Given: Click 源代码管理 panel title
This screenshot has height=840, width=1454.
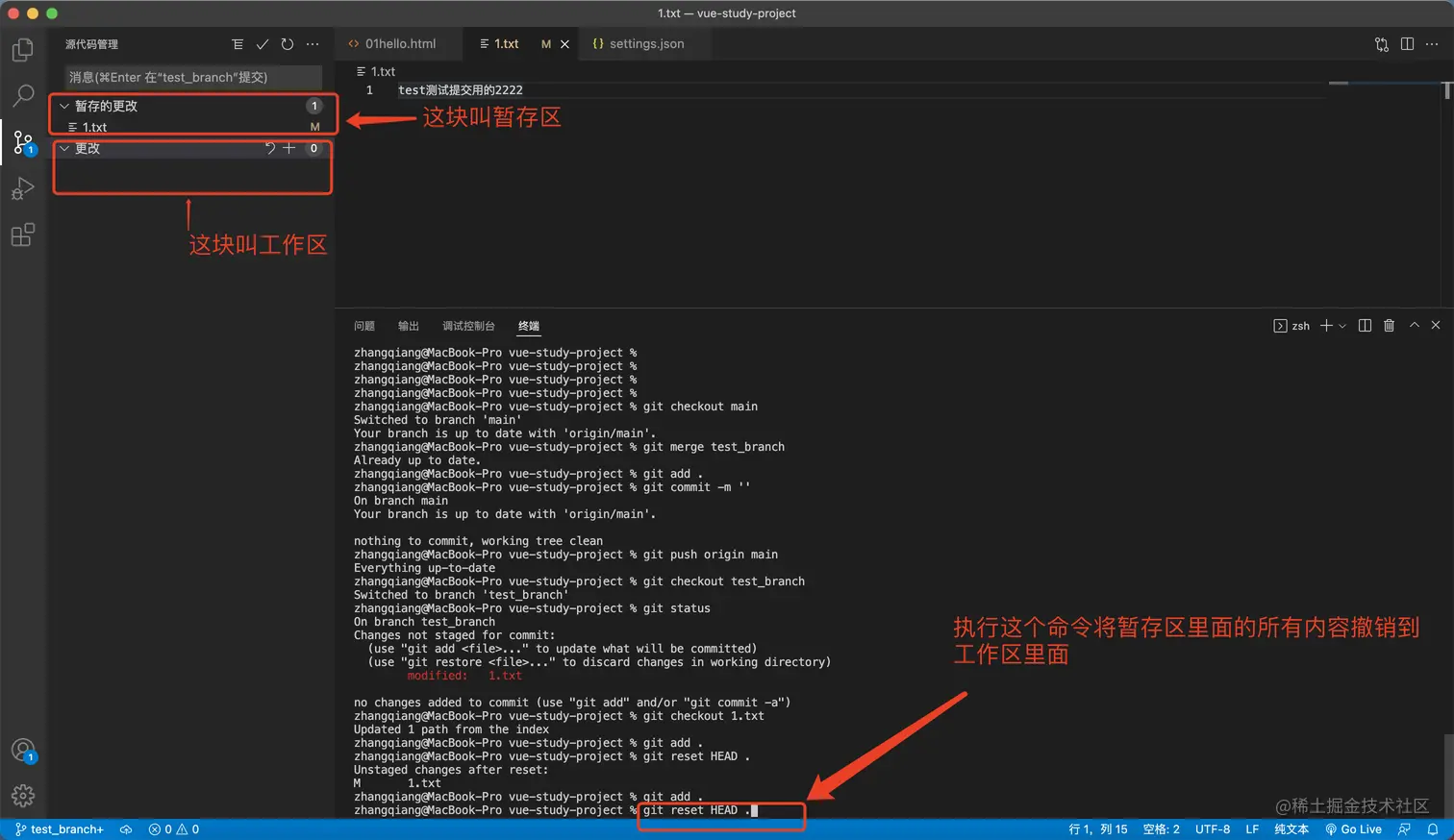Looking at the screenshot, I should coord(91,44).
